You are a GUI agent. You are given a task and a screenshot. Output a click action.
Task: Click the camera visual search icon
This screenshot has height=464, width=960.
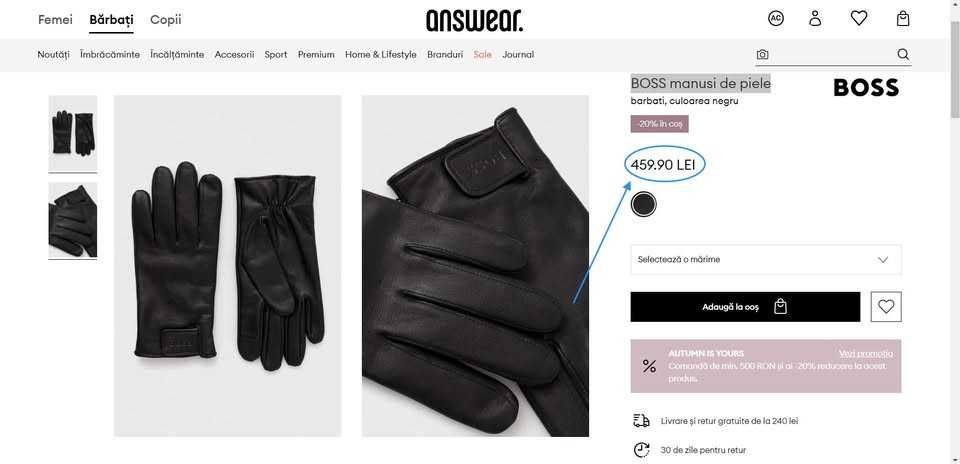pos(762,54)
